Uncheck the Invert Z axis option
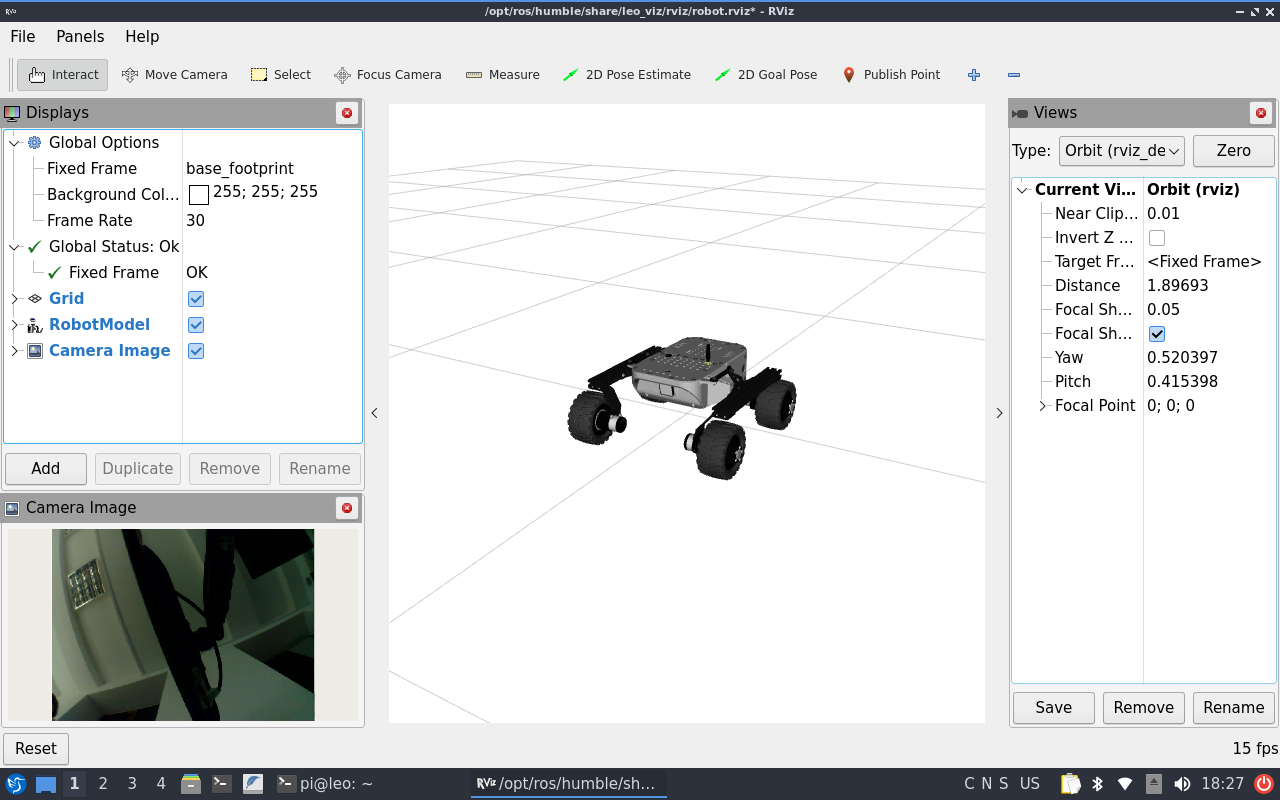The height and width of the screenshot is (800, 1280). 1156,237
